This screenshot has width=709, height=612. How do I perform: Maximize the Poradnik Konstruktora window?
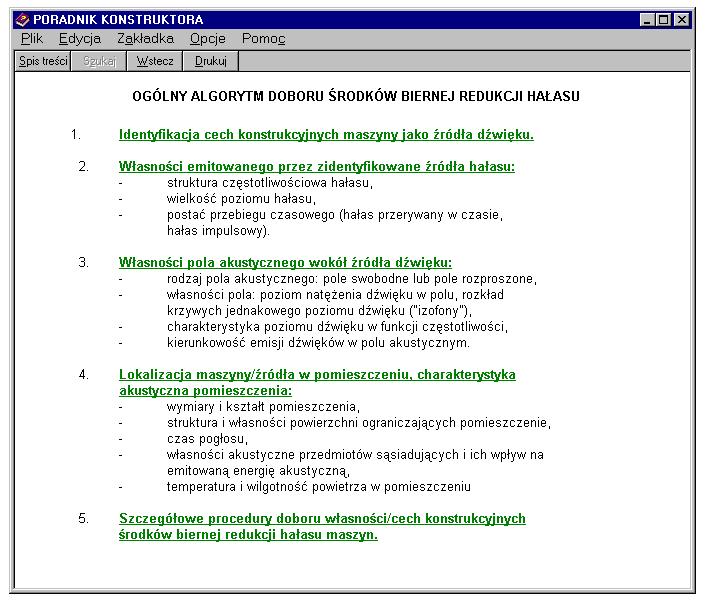(x=663, y=20)
